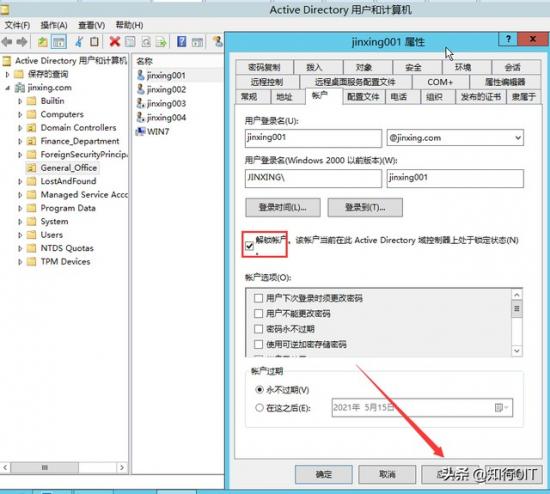The image size is (550, 494).
Task: Click the 取消 button
Action: click(x=387, y=474)
